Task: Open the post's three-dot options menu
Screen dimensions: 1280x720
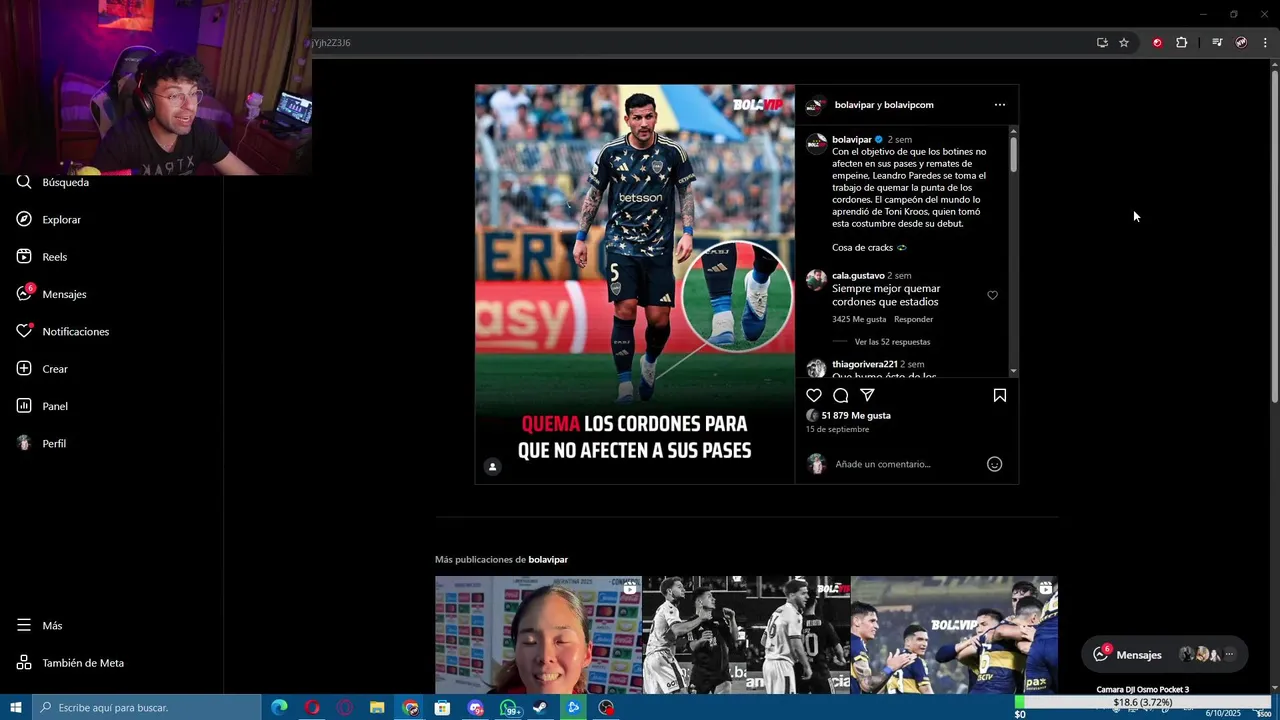Action: [x=1000, y=105]
